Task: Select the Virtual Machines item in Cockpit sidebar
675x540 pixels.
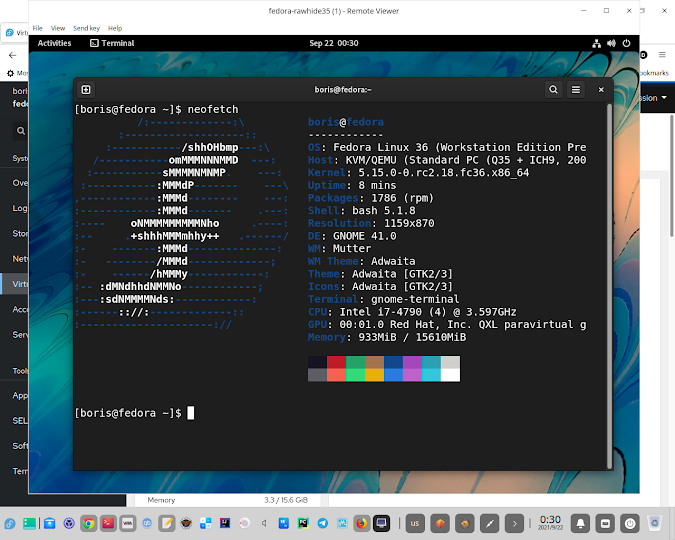Action: tap(15, 284)
